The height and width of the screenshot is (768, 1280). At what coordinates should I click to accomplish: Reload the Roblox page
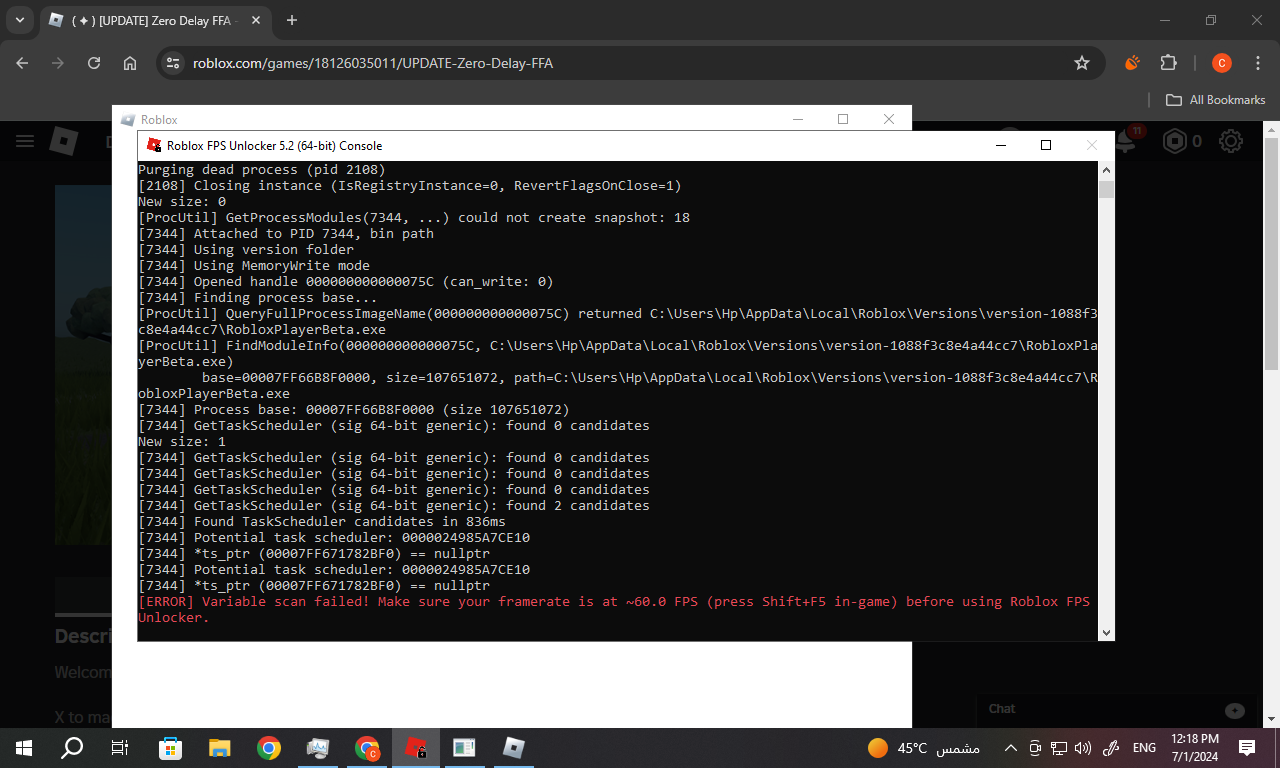coord(94,63)
